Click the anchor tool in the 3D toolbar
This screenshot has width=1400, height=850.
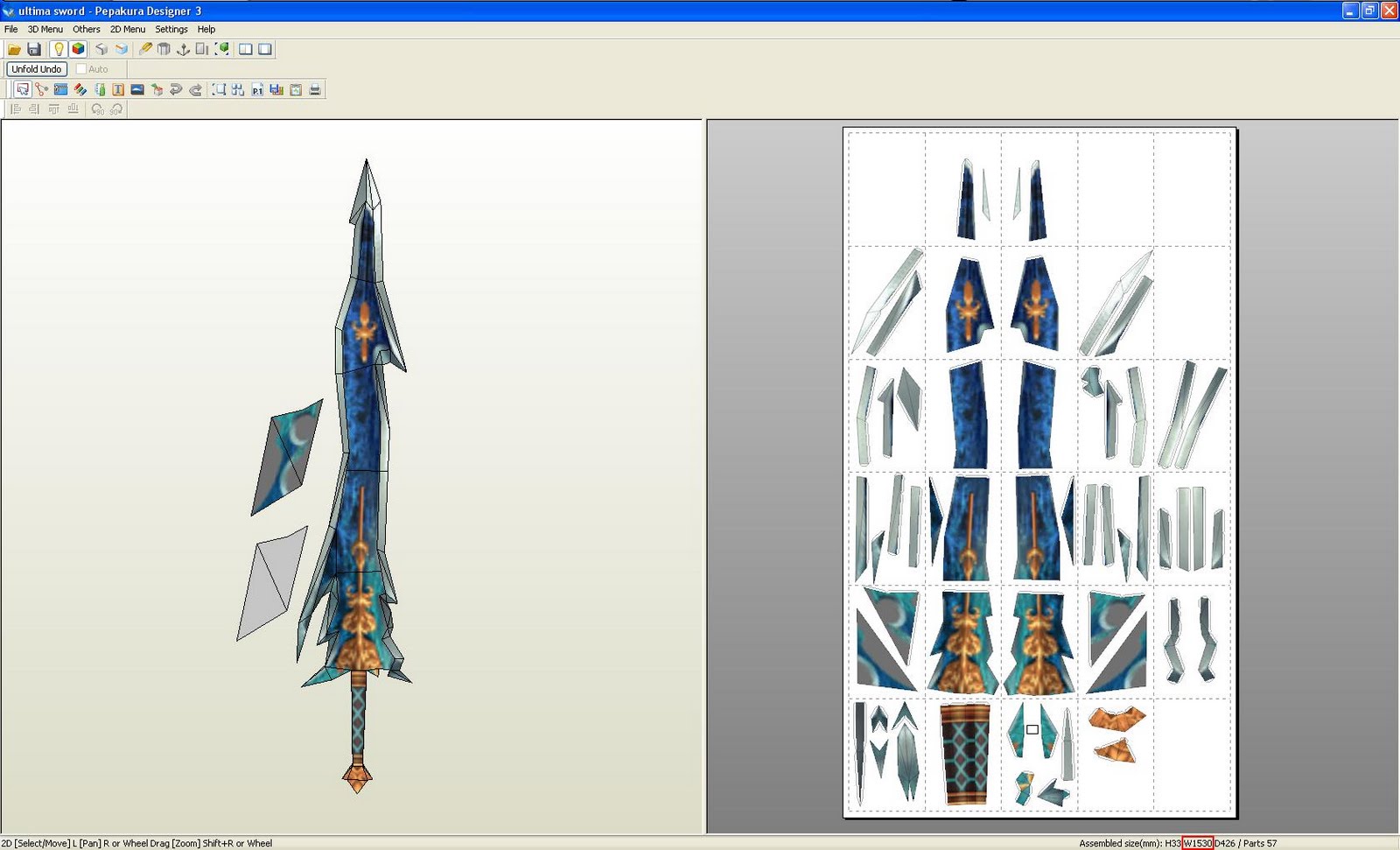(183, 50)
